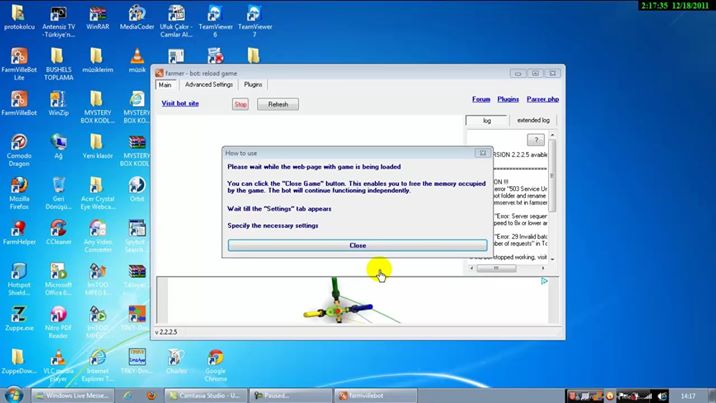
Task: Click the AdChoices icon on the banner
Action: [544, 281]
